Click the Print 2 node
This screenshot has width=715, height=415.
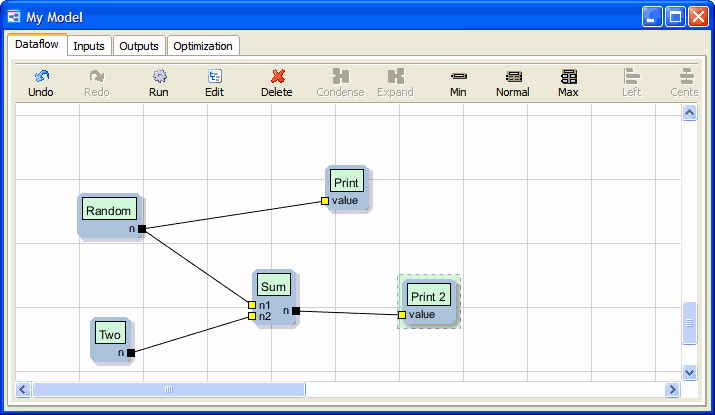pos(429,297)
